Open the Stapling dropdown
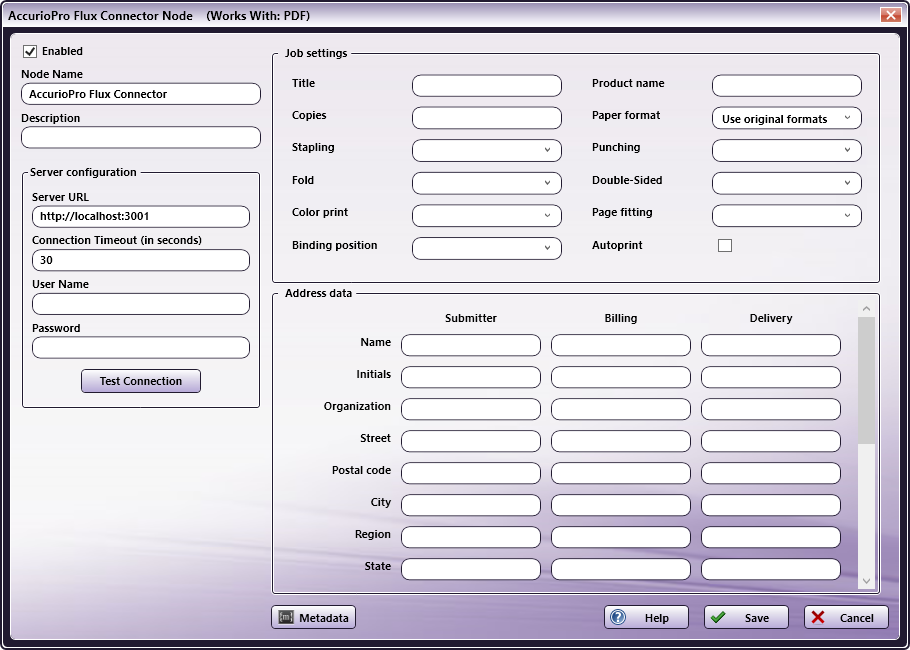This screenshot has height=650, width=910. point(487,150)
